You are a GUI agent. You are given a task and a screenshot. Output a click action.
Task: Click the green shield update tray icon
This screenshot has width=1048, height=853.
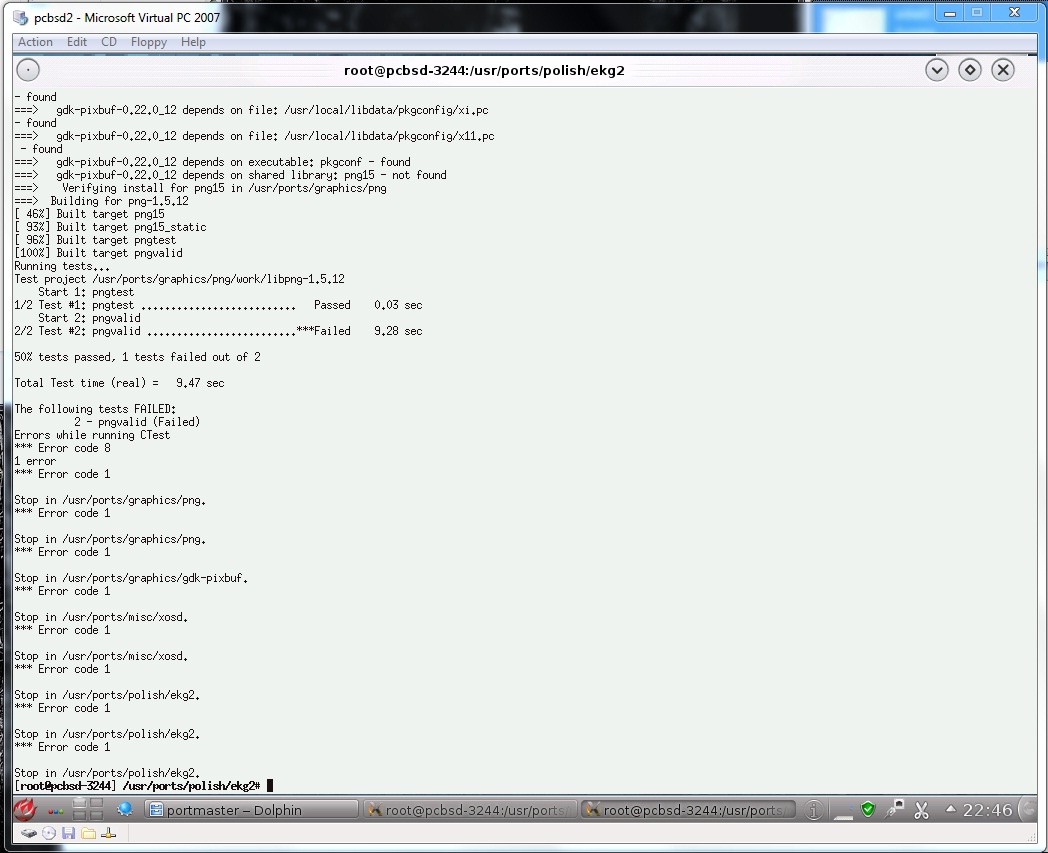(868, 810)
